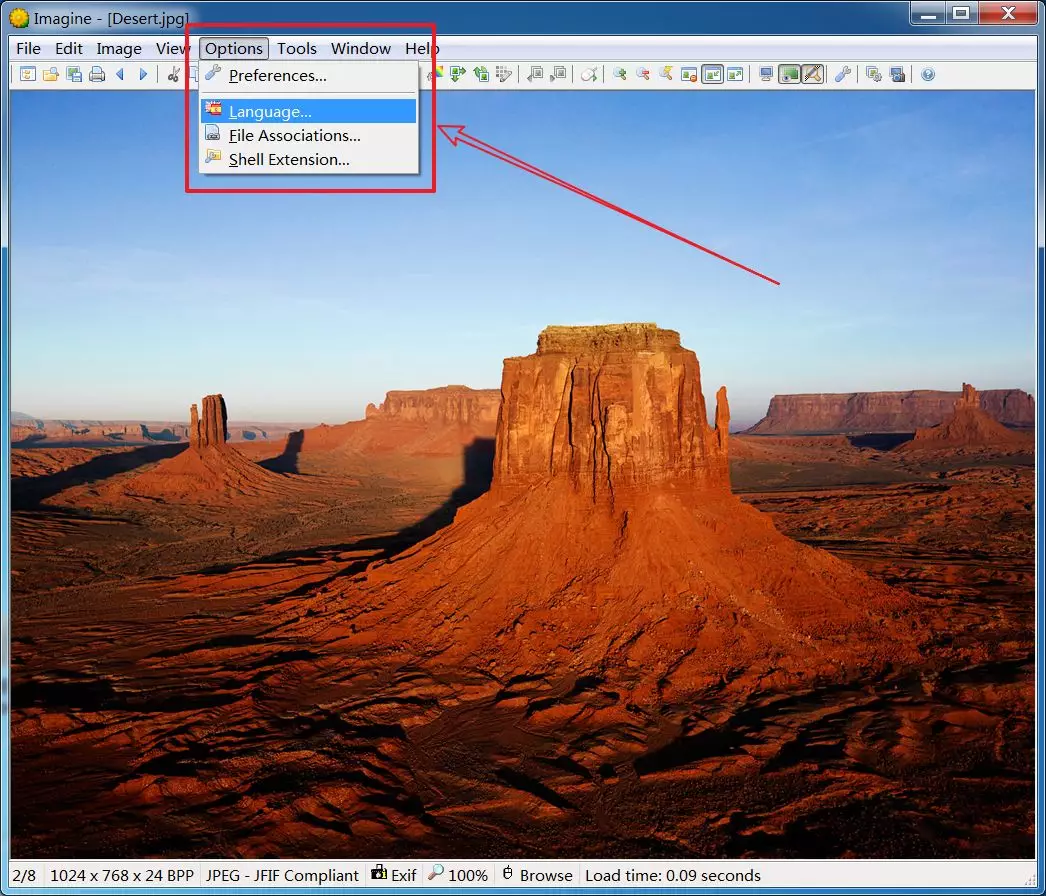Image resolution: width=1046 pixels, height=896 pixels.
Task: Toggle the fit image to window button
Action: (x=712, y=74)
